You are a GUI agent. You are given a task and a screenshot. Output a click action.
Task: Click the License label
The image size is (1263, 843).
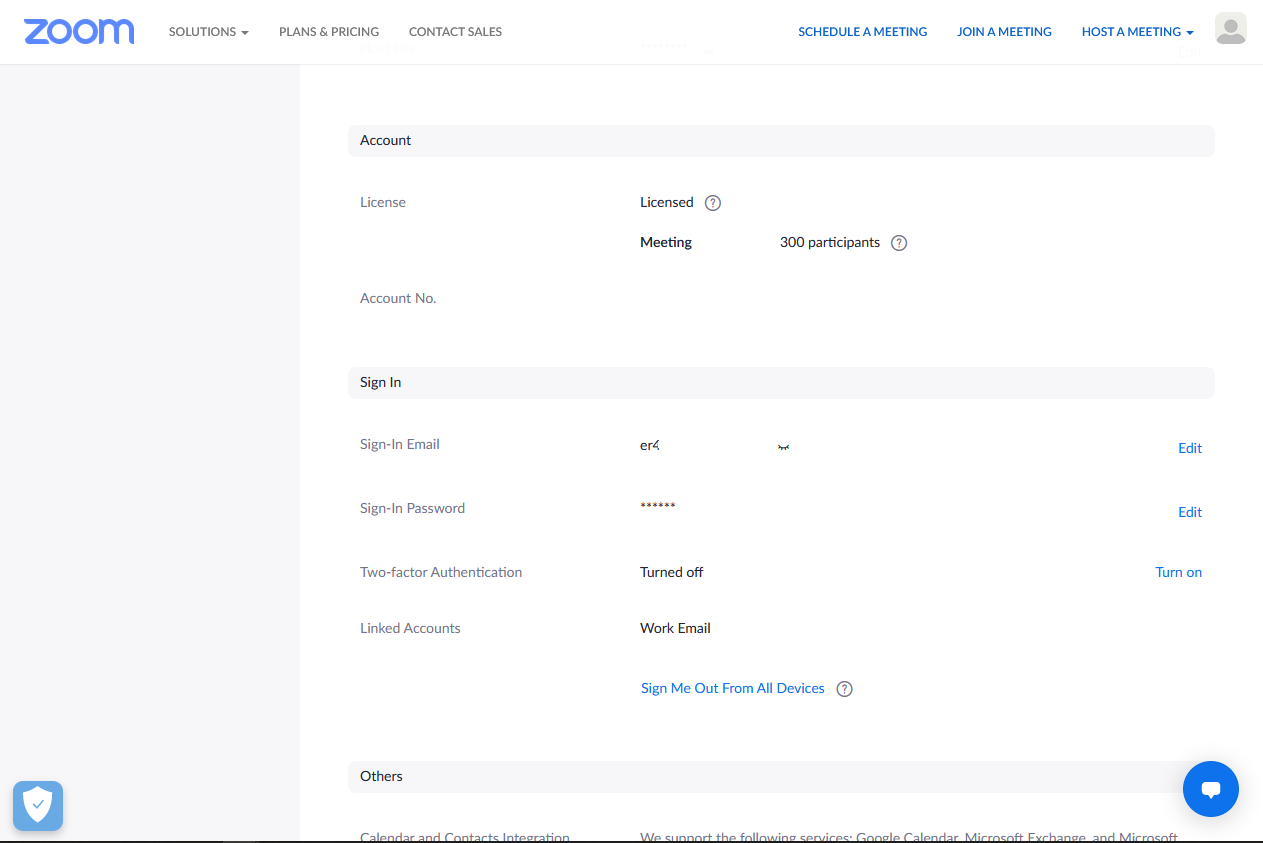point(383,202)
